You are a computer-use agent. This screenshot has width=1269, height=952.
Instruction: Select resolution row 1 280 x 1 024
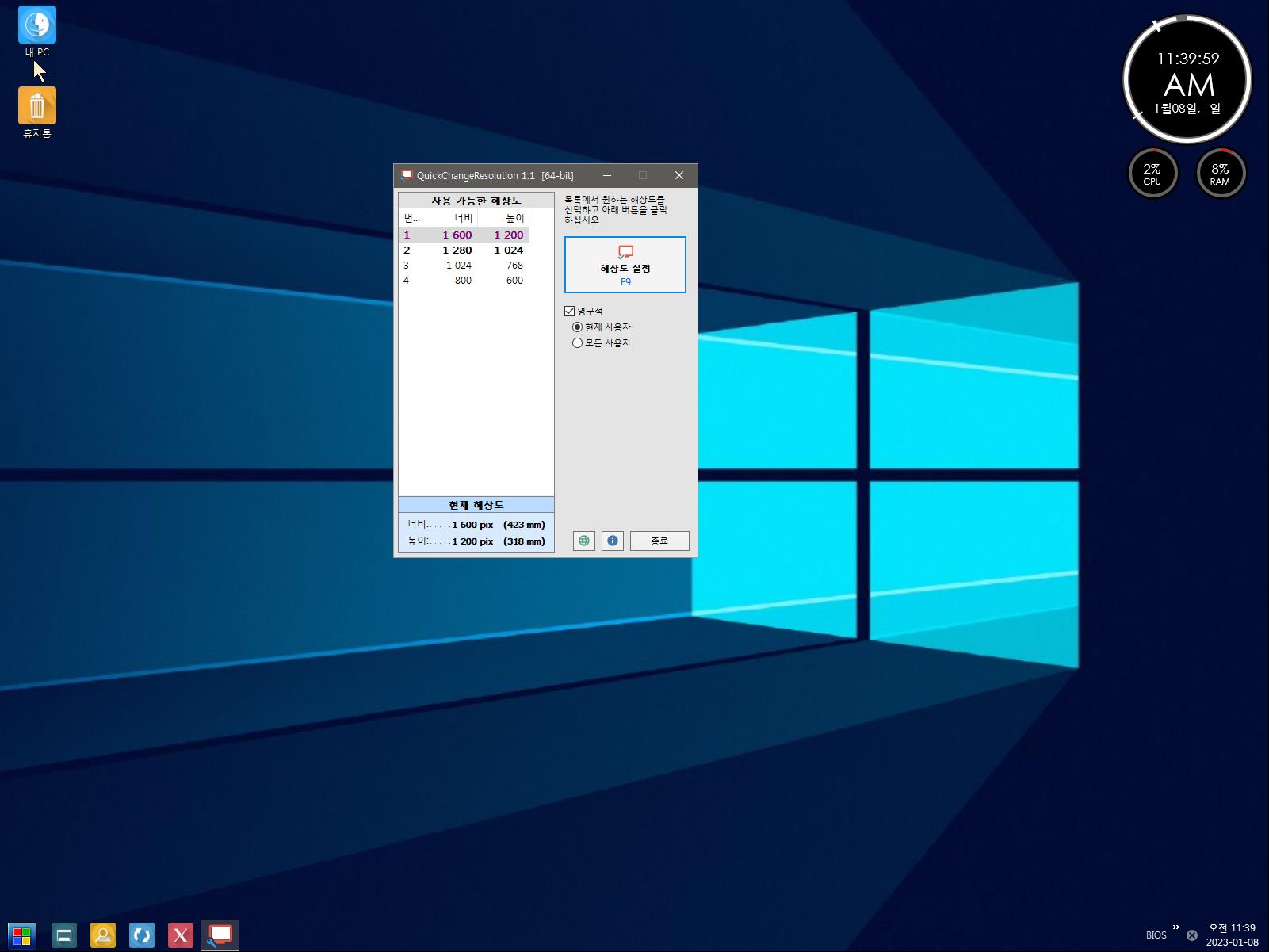464,250
